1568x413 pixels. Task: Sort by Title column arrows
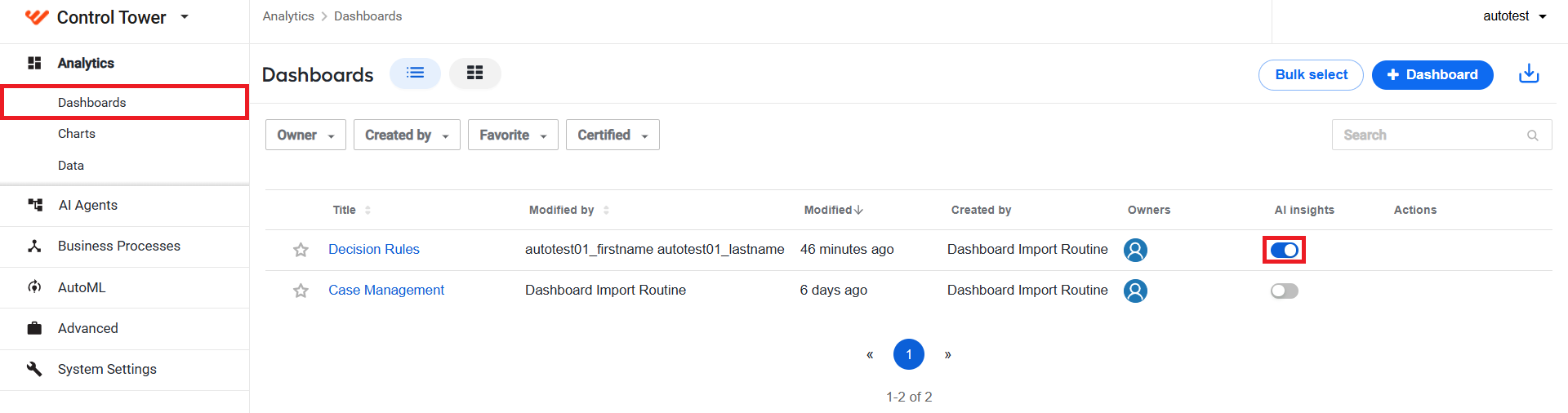367,211
